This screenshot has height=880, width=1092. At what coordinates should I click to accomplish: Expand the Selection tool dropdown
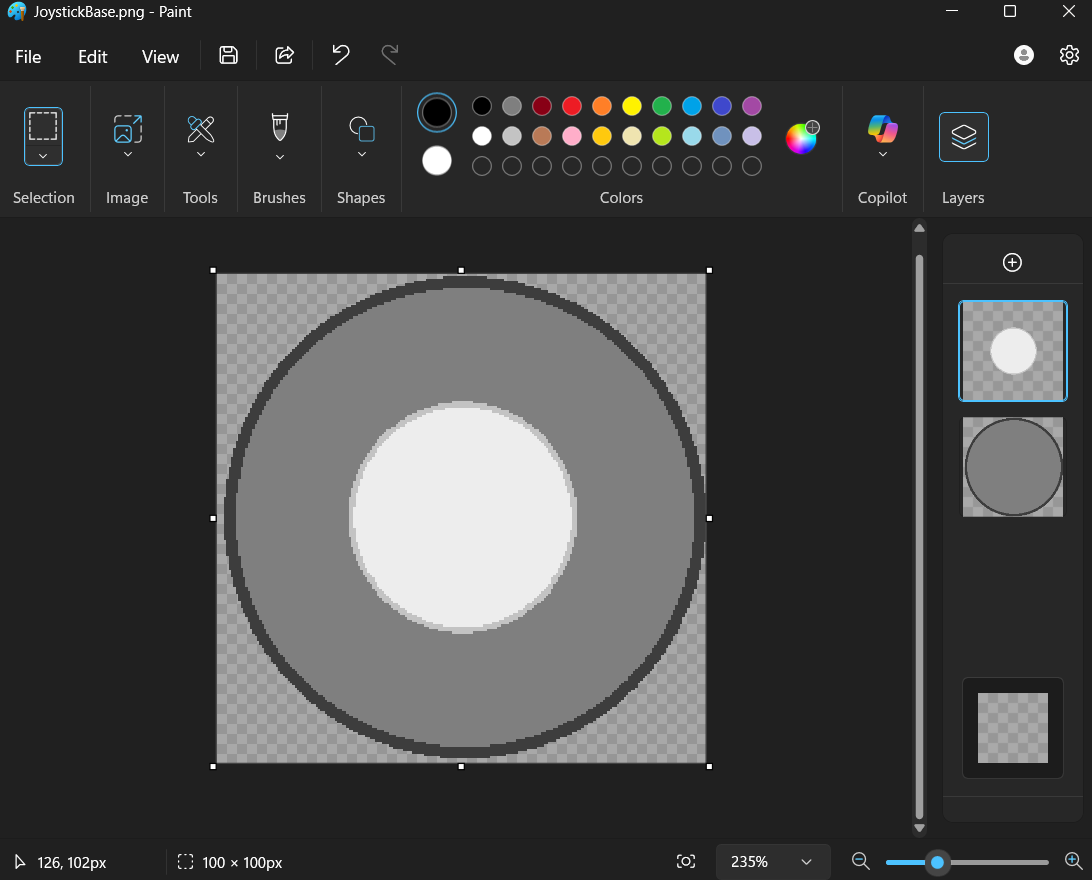(x=43, y=156)
